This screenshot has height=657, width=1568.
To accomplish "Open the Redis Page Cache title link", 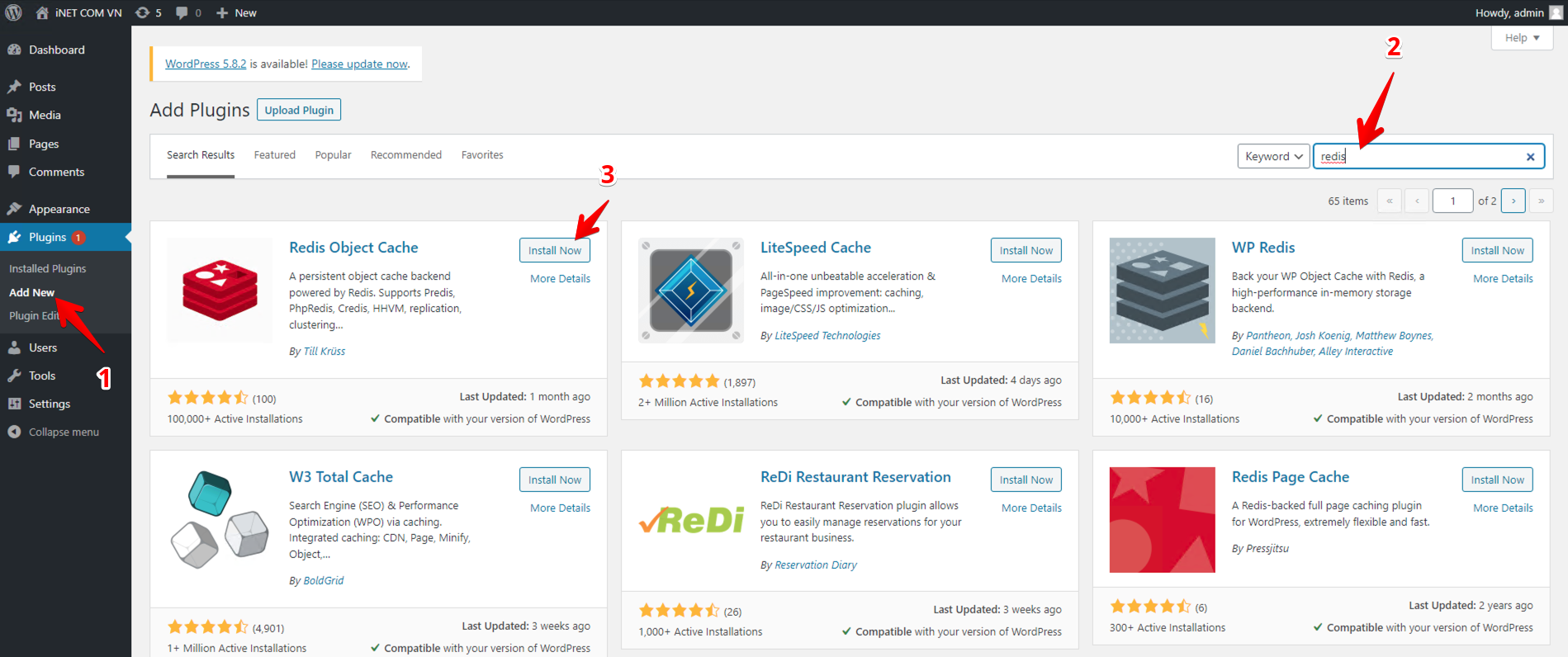I will [1291, 477].
